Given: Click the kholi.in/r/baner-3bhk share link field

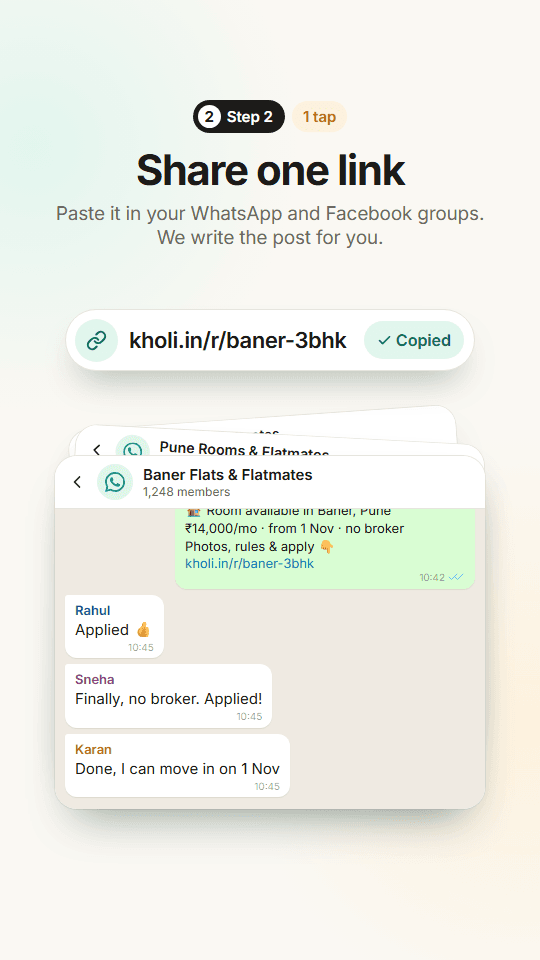Looking at the screenshot, I should tap(270, 340).
